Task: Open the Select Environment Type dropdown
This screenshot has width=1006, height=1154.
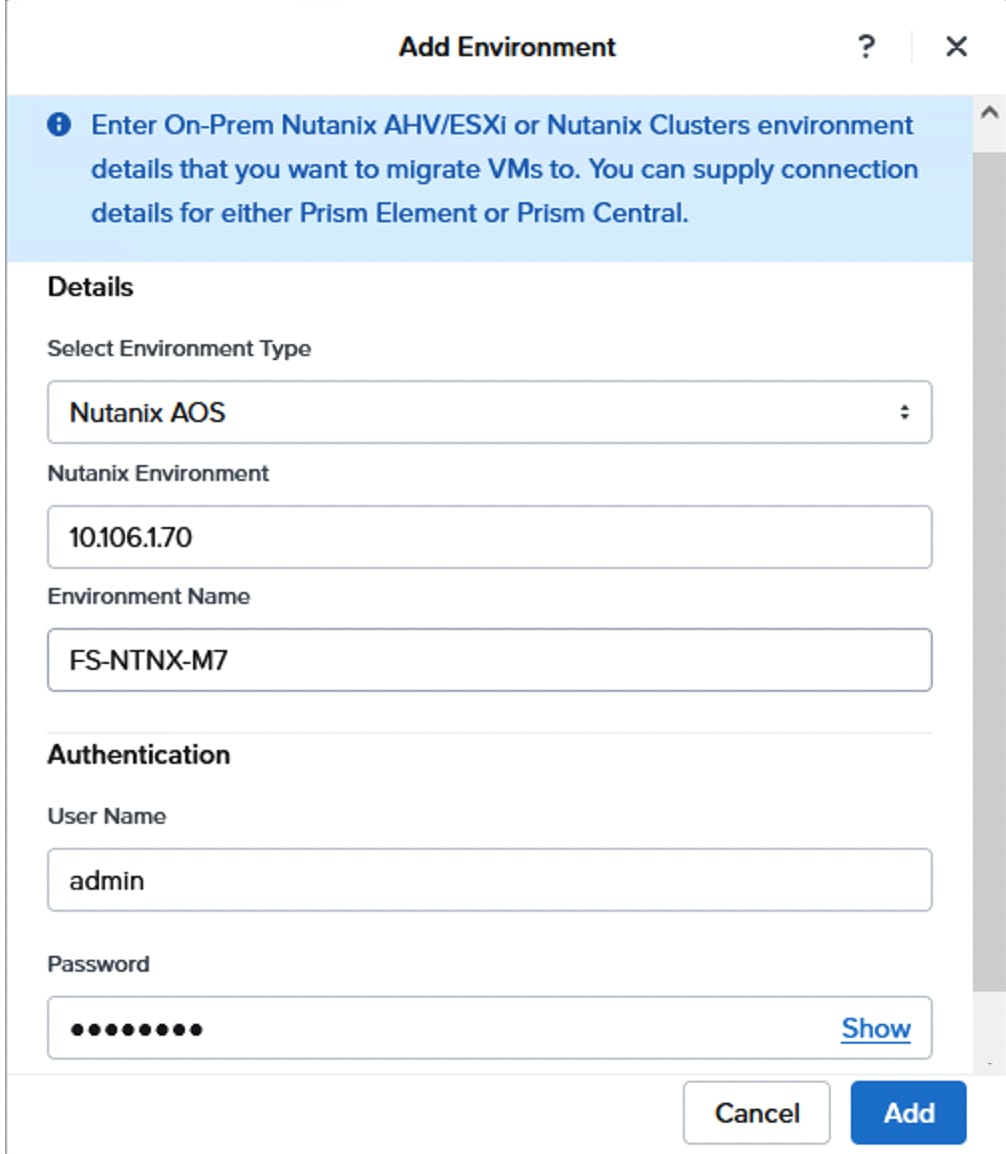Action: (x=488, y=411)
